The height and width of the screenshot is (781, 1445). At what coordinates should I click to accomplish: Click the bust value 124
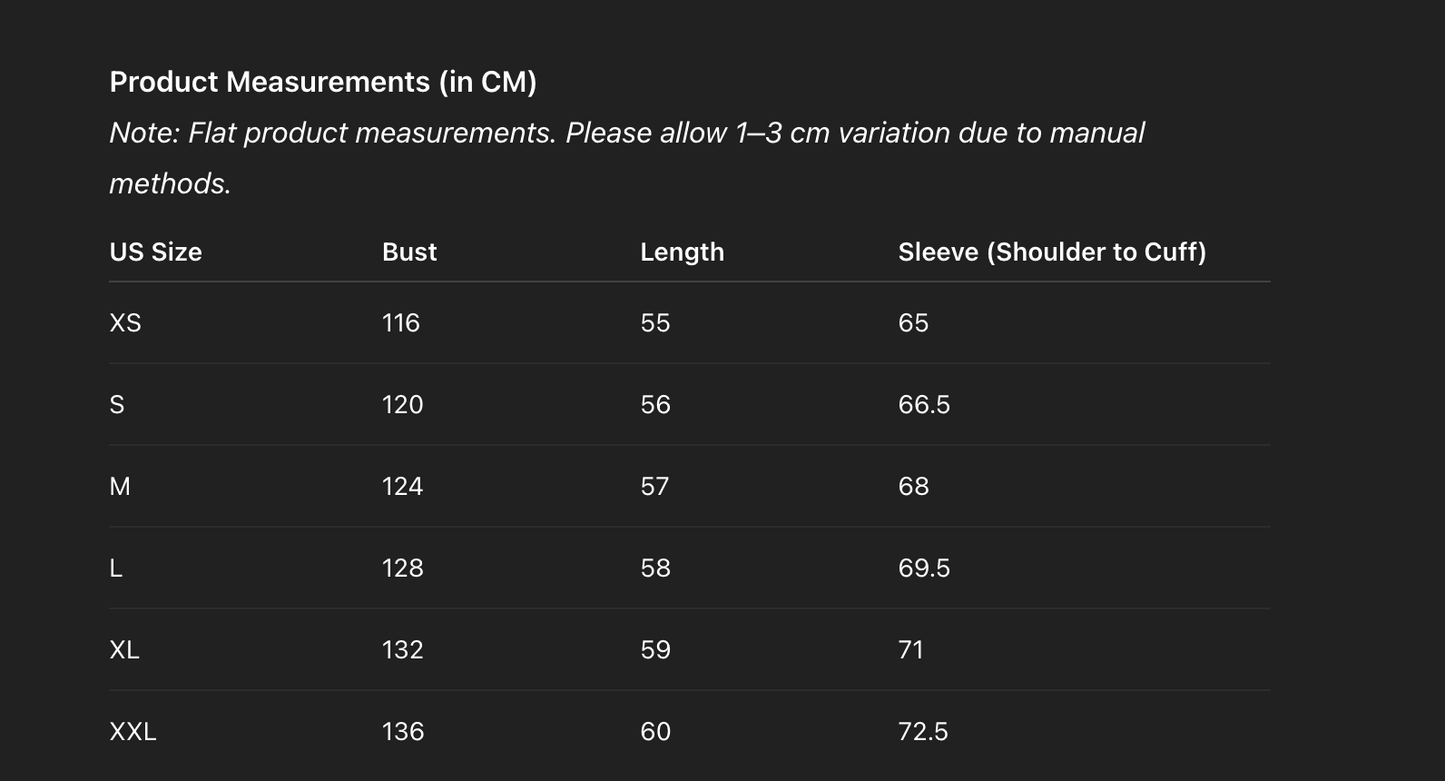[402, 487]
